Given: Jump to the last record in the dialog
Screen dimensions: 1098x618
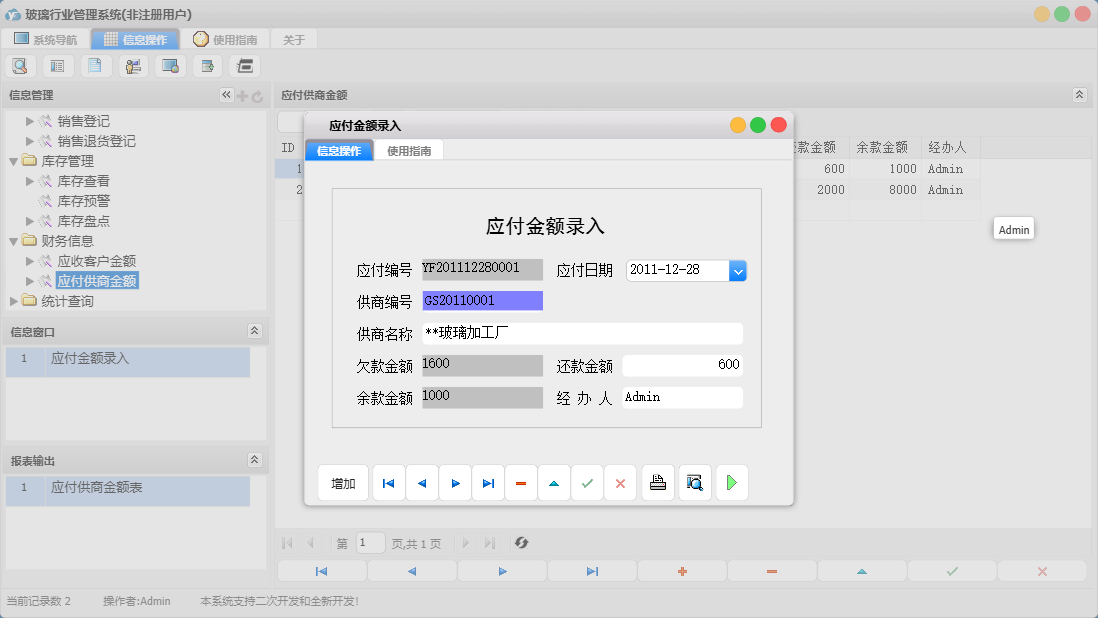Looking at the screenshot, I should (488, 482).
